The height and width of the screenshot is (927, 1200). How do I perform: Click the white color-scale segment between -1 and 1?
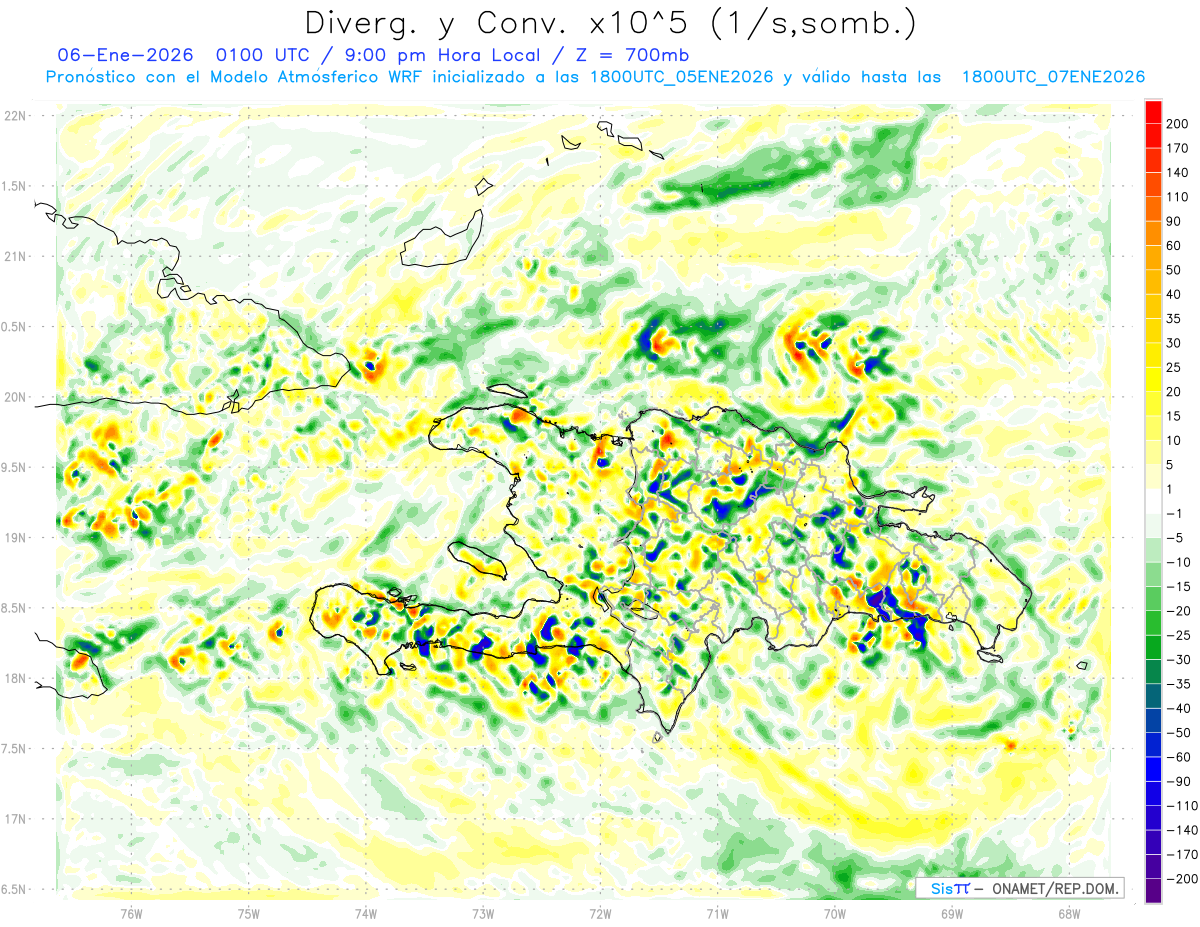click(x=1154, y=501)
